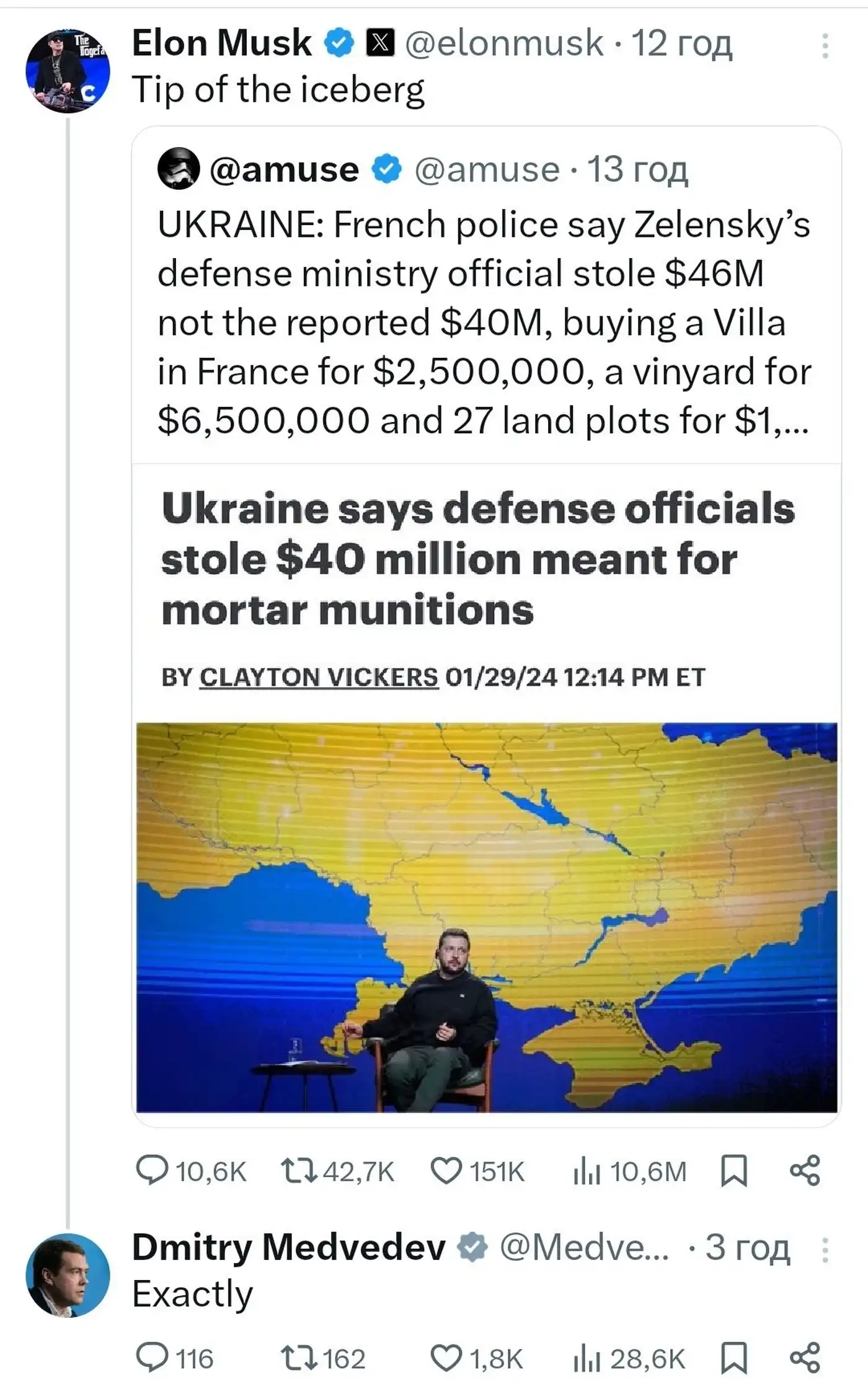Image resolution: width=868 pixels, height=1399 pixels.
Task: Open the Ukraine map article image
Action: click(487, 918)
